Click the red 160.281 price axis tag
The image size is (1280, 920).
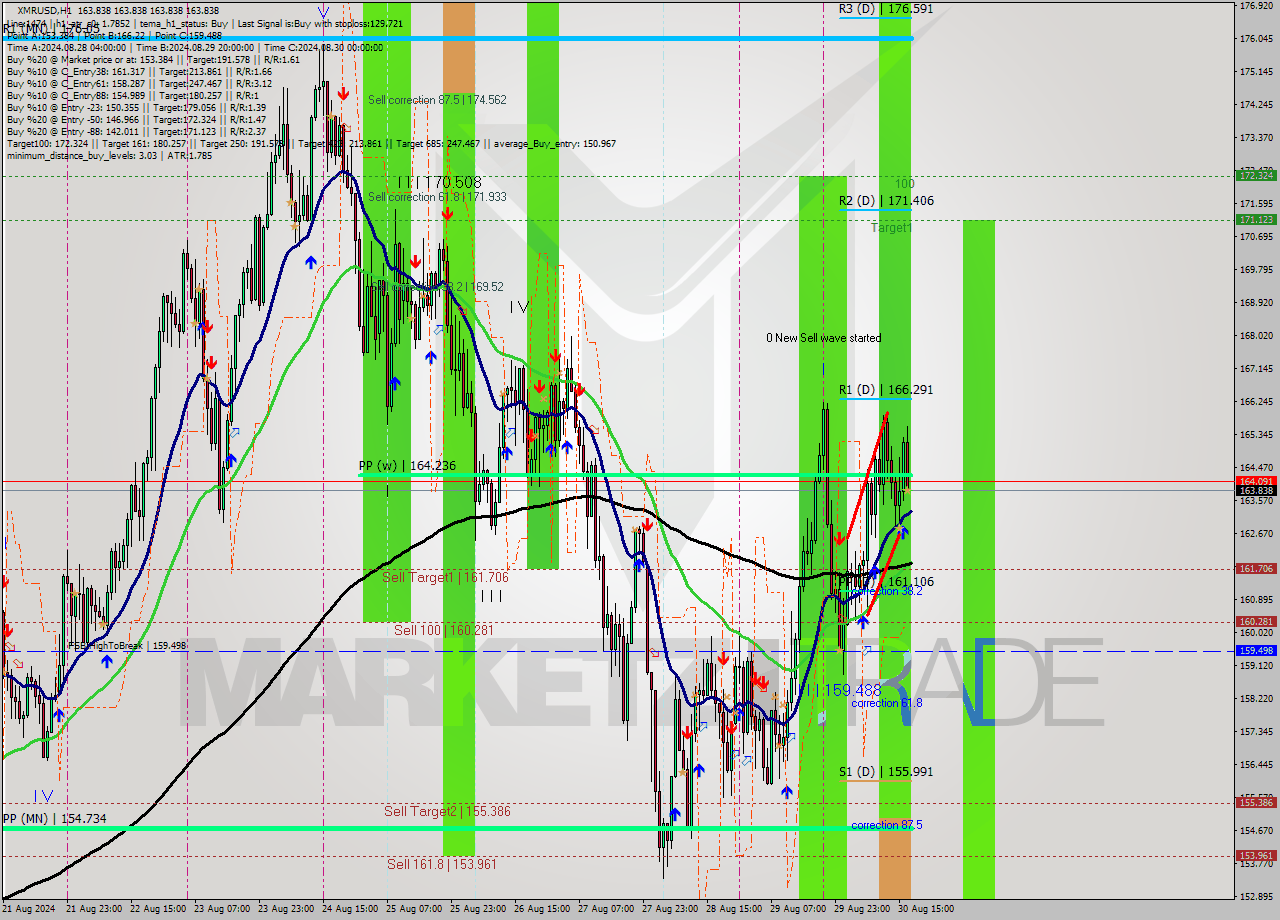pyautogui.click(x=1255, y=621)
